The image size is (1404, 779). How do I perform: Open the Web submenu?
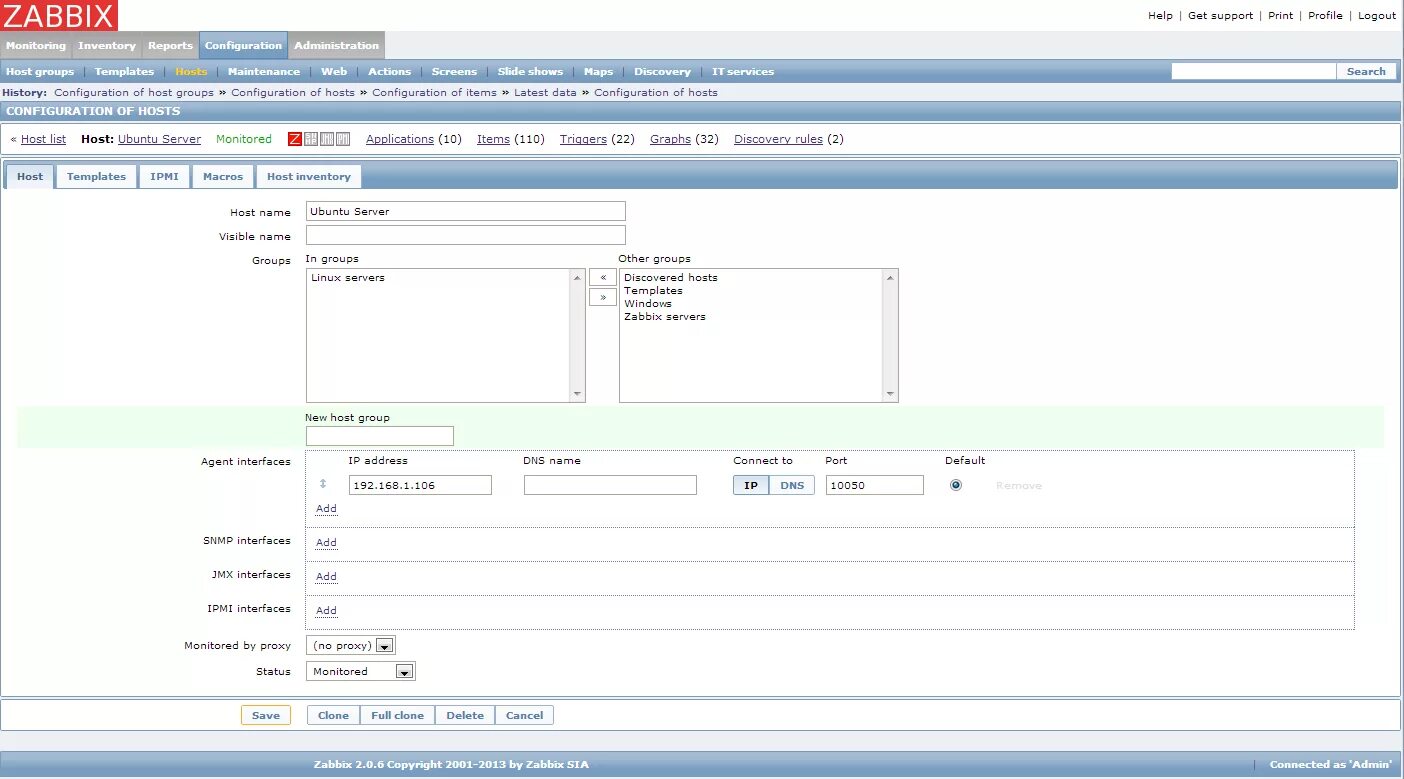tap(334, 72)
